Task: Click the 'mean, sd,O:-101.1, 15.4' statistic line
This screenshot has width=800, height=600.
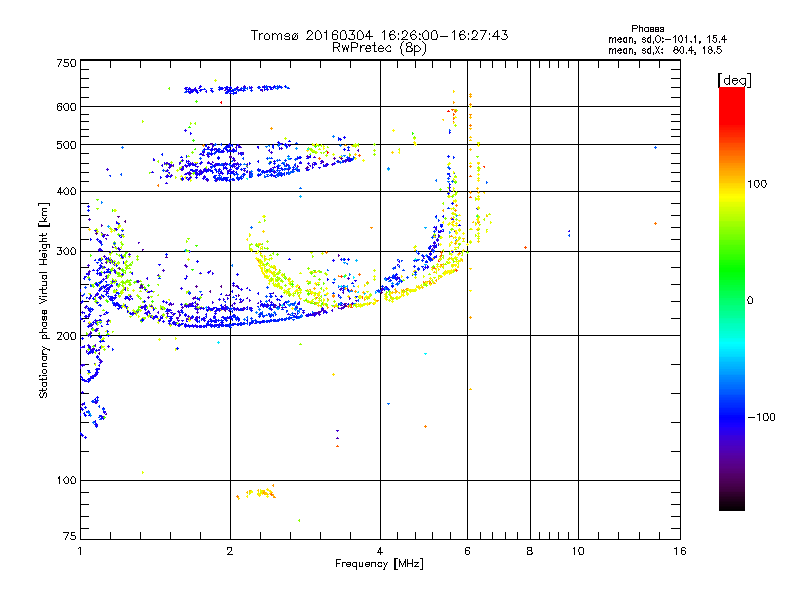Action: click(x=667, y=39)
